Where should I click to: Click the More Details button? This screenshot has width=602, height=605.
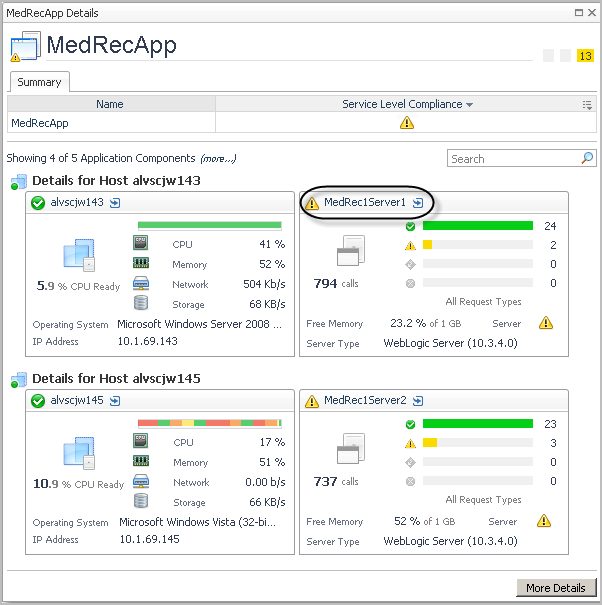pyautogui.click(x=556, y=587)
